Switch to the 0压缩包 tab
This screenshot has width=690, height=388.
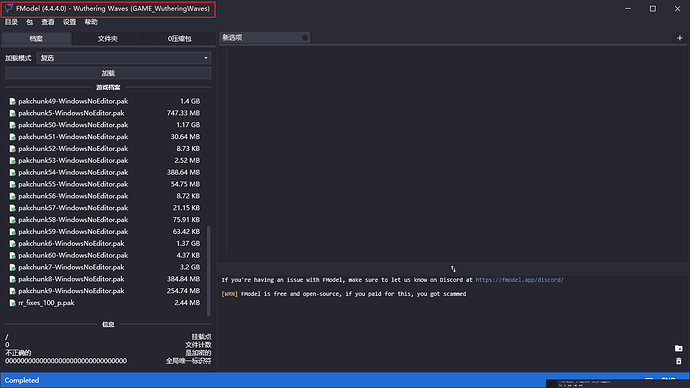pos(180,39)
